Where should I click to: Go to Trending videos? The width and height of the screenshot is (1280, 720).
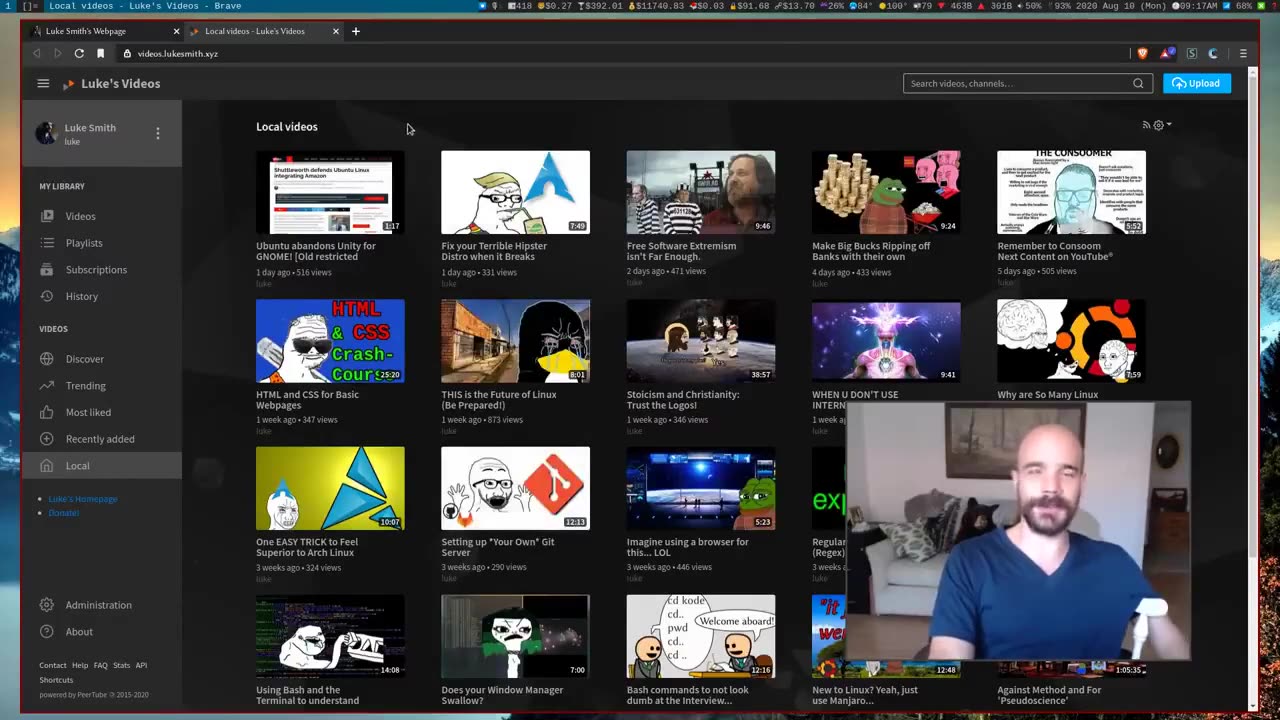tap(86, 385)
